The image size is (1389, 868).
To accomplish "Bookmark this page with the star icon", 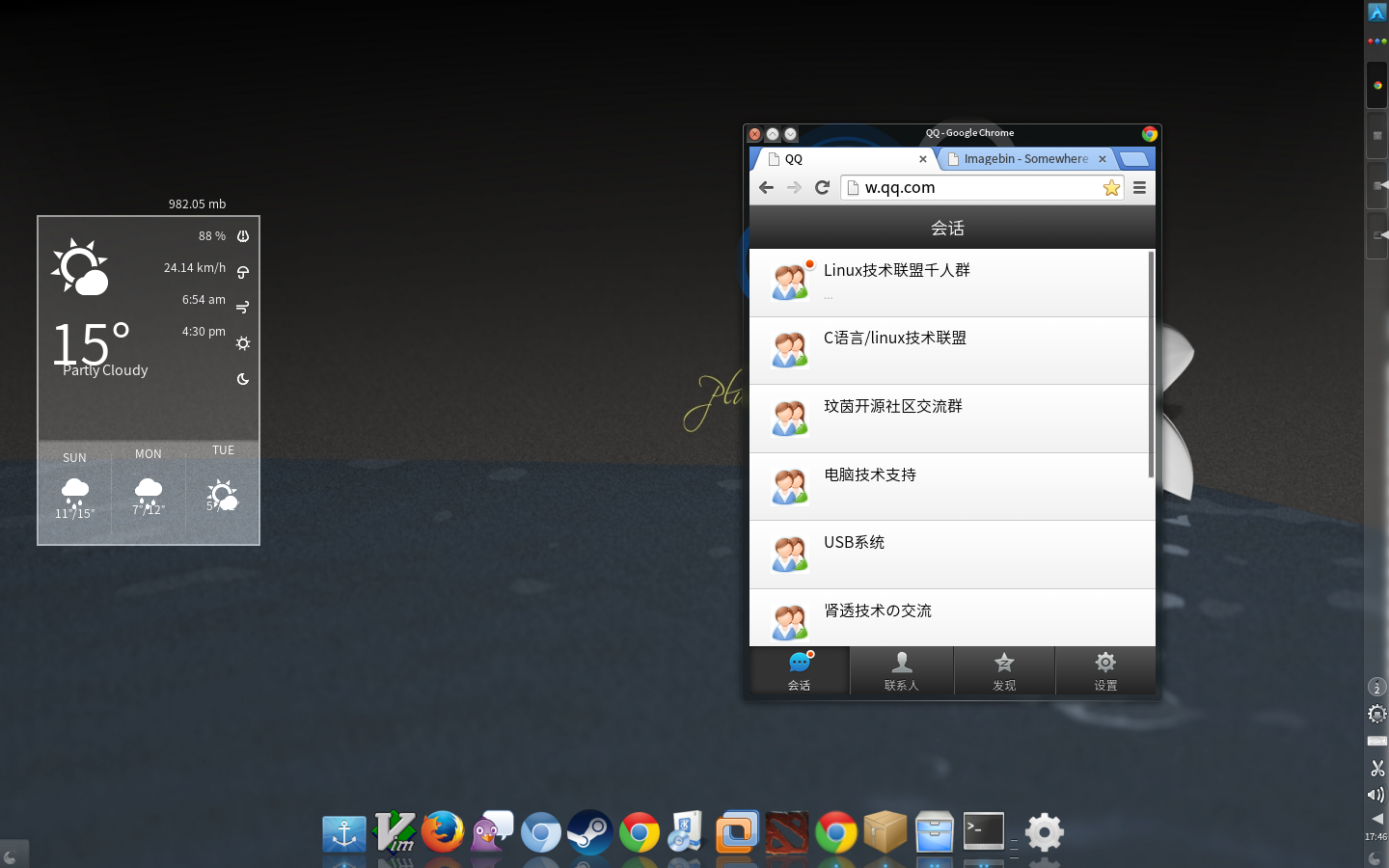I will (1111, 188).
